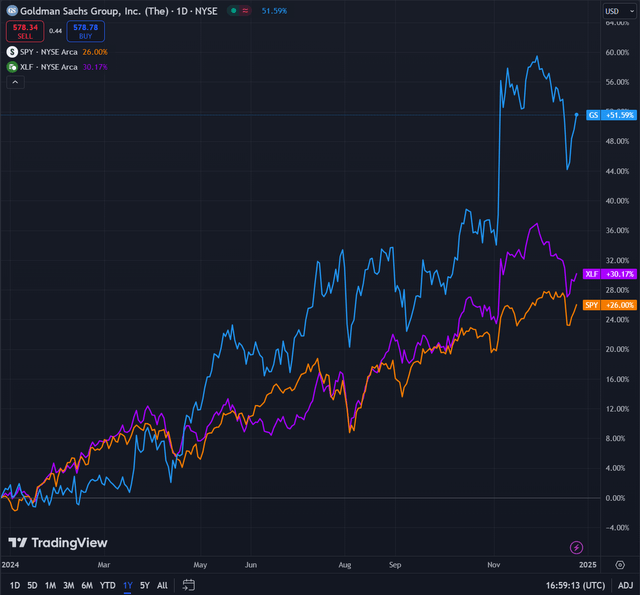
Task: Click the 51.59% value in title
Action: [x=274, y=11]
